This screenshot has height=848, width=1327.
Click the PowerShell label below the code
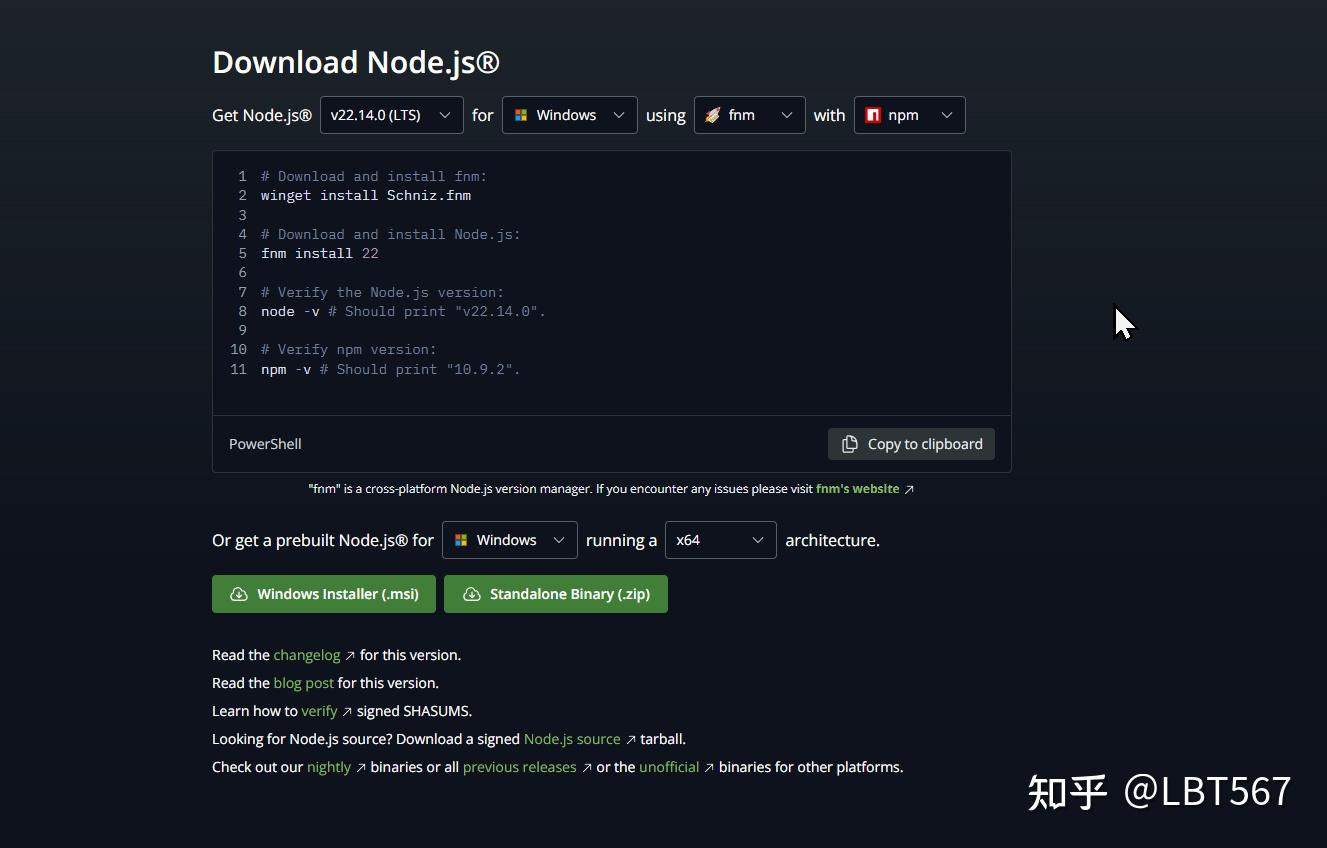click(265, 444)
